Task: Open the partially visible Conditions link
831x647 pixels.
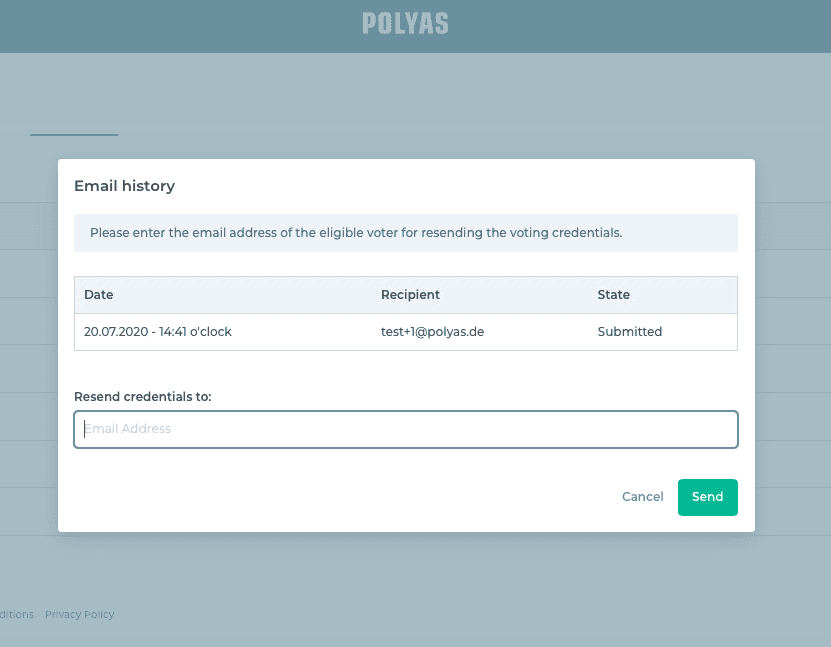Action: click(16, 614)
